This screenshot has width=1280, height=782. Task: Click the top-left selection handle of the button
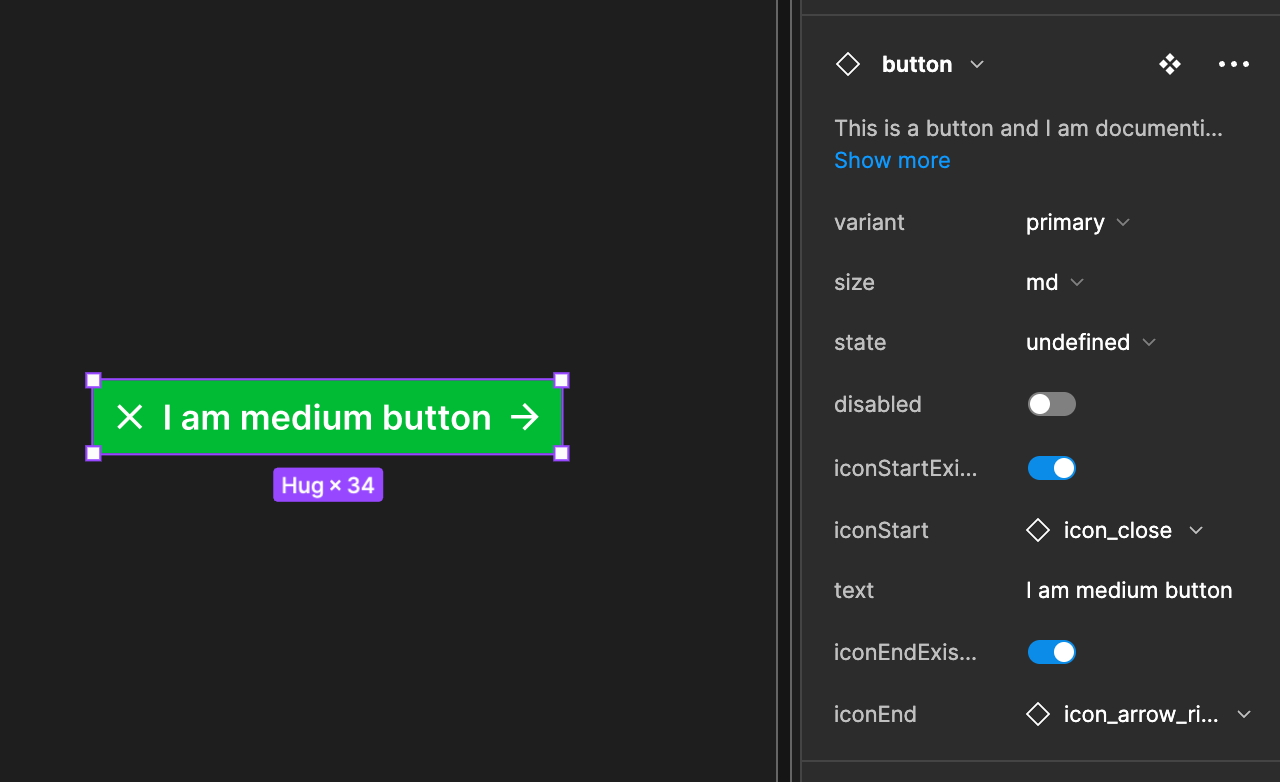[93, 380]
